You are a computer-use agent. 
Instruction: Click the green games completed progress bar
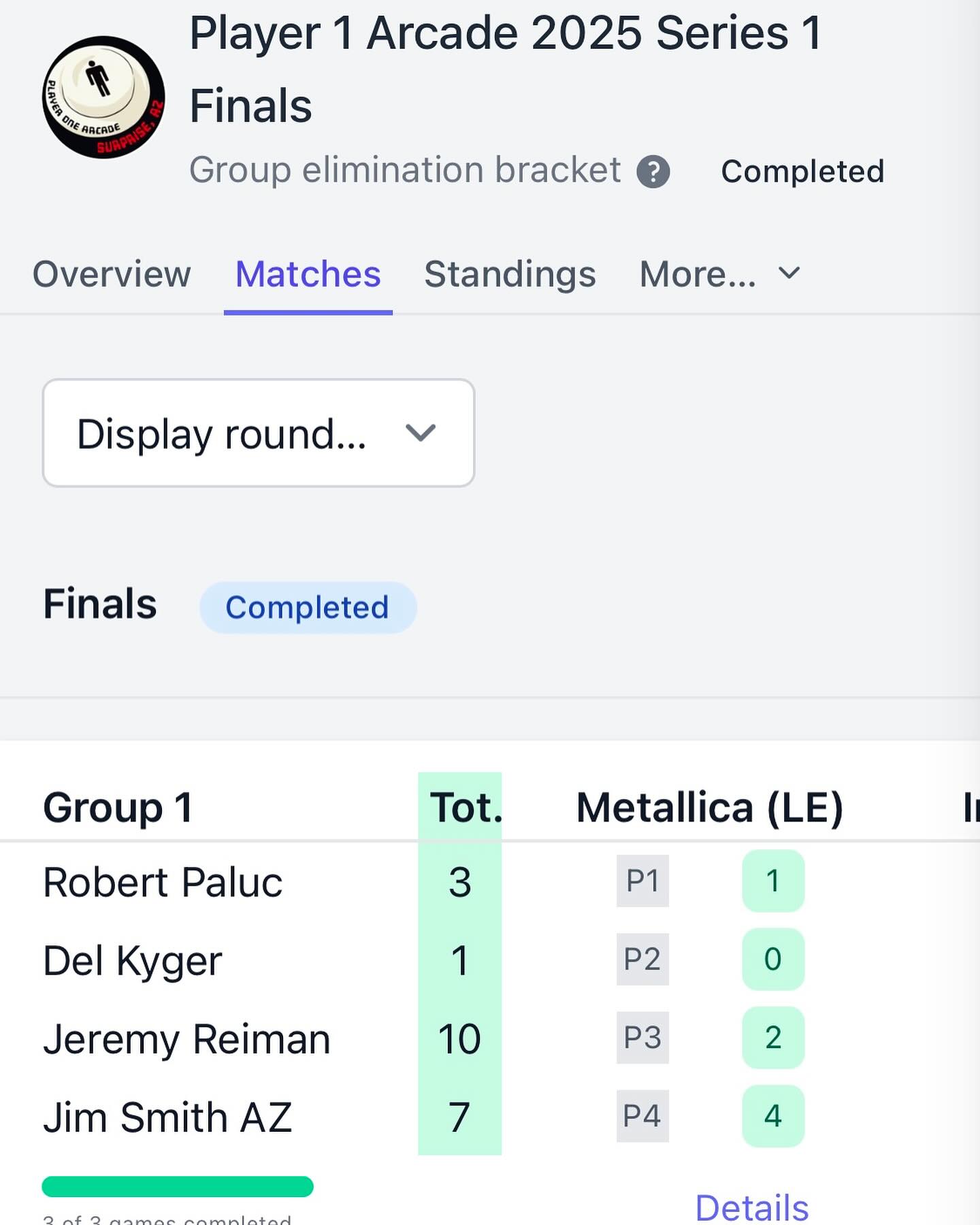(x=178, y=1186)
